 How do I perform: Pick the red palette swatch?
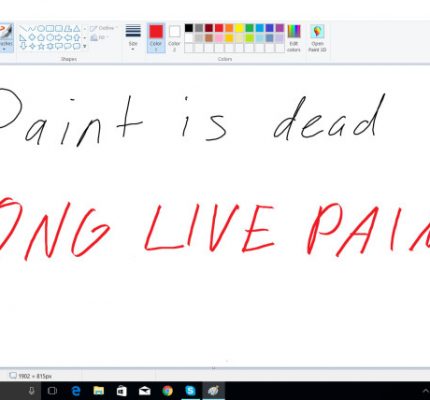pyautogui.click(x=219, y=28)
